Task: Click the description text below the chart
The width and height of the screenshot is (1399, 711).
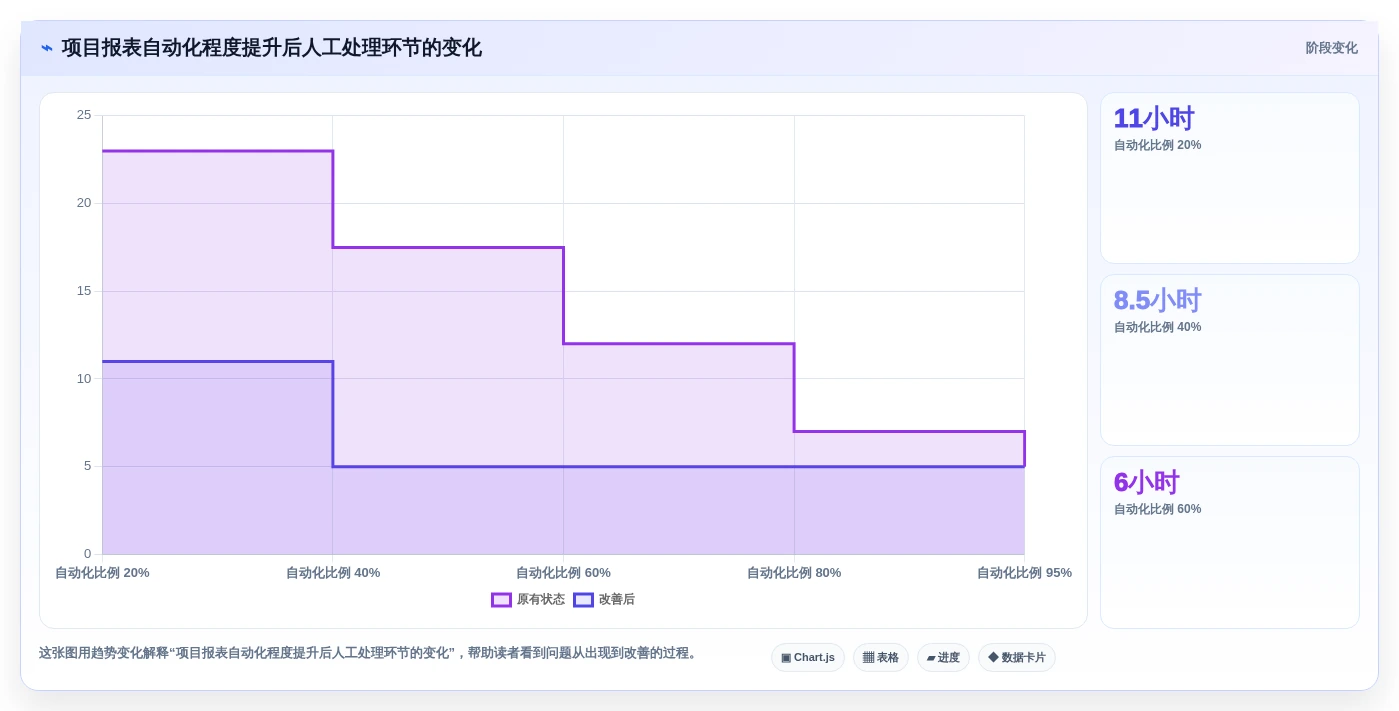Action: click(x=370, y=653)
